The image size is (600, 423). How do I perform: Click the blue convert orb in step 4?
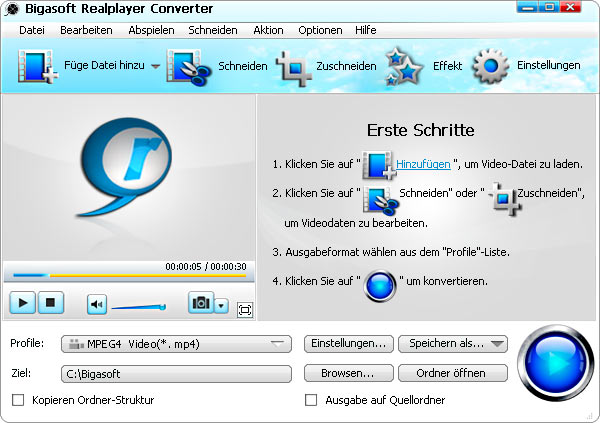click(x=380, y=286)
